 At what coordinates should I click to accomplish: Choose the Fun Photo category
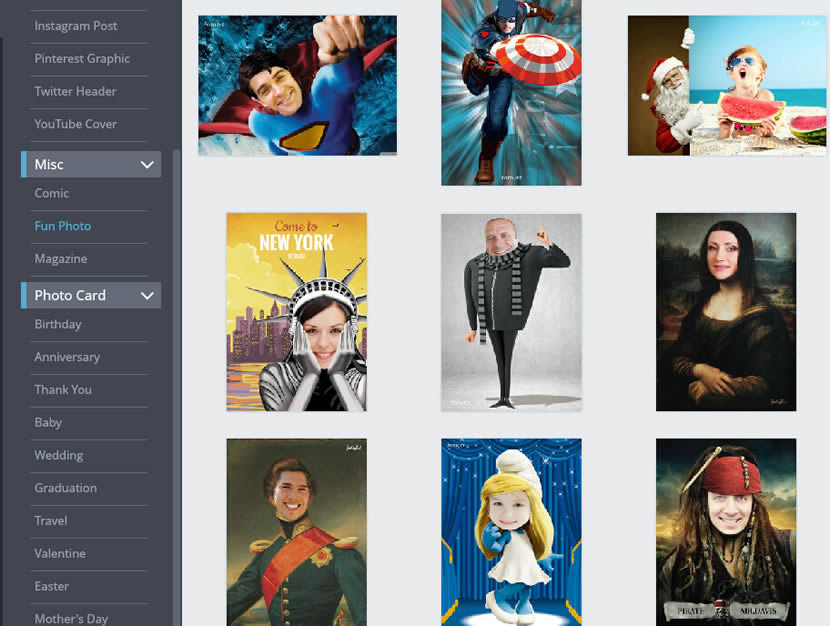[x=62, y=226]
